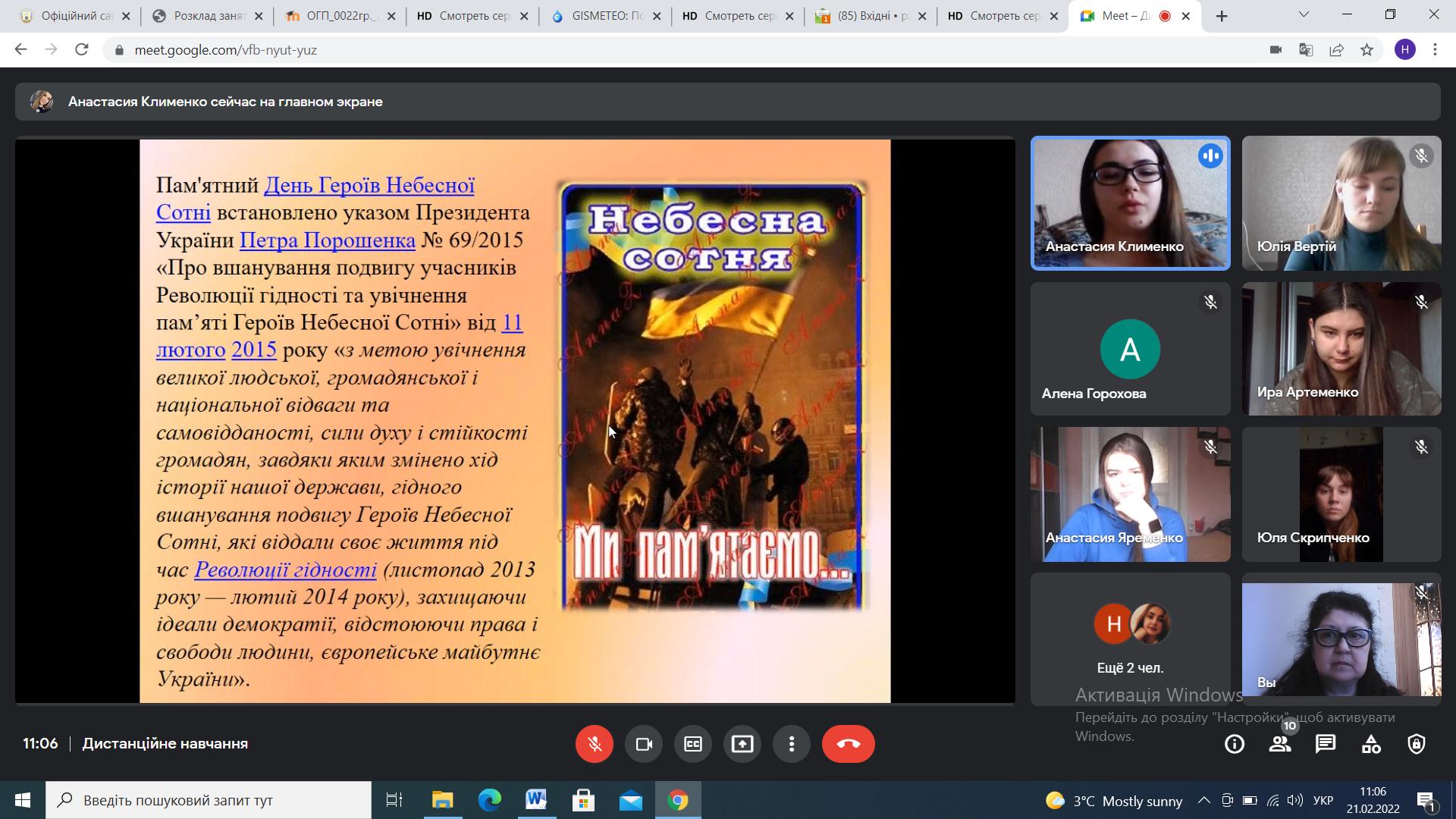Open host controls shield icon
The width and height of the screenshot is (1456, 819).
click(1417, 744)
